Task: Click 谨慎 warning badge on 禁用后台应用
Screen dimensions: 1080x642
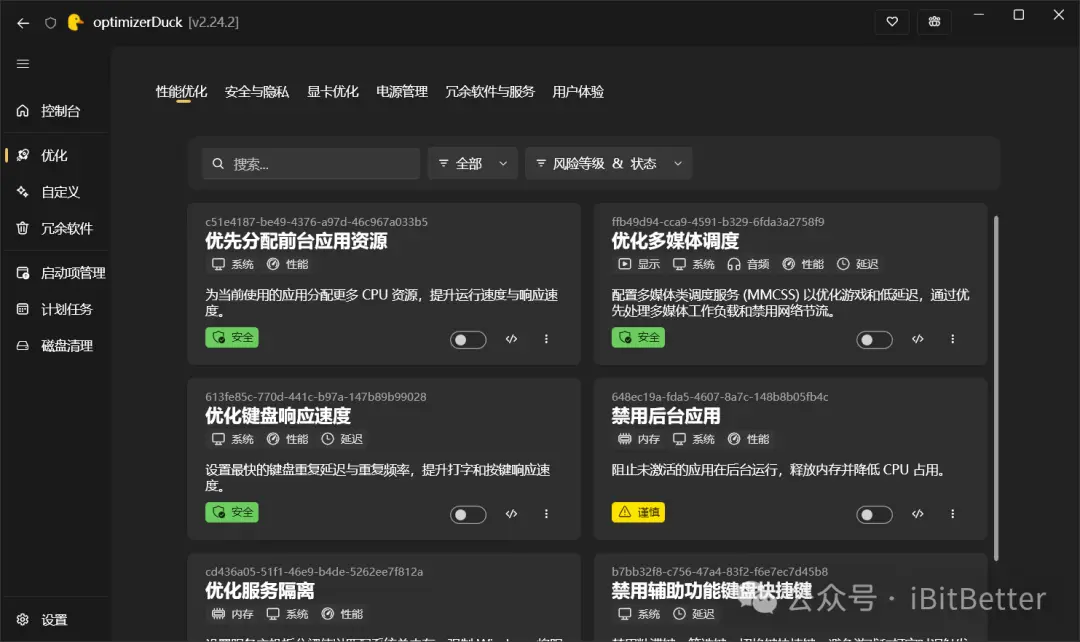Action: pyautogui.click(x=638, y=512)
